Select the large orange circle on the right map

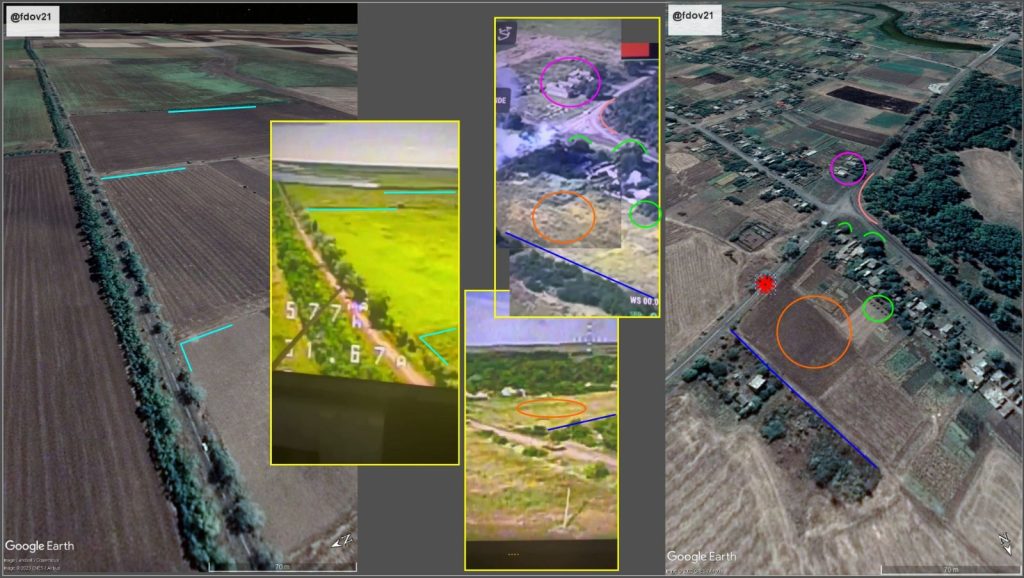pos(814,332)
